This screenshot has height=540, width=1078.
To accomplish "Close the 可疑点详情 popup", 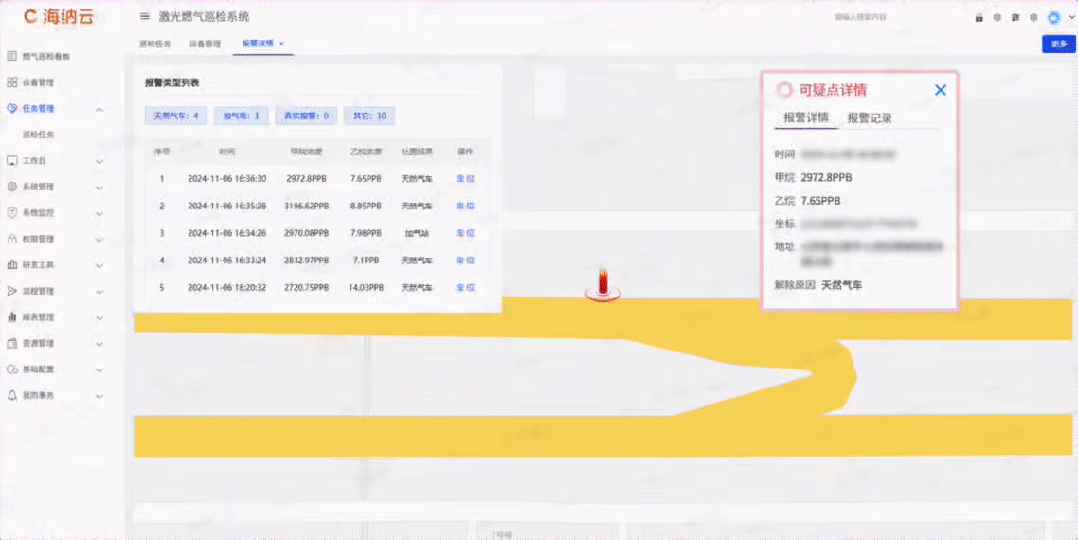I will 940,90.
